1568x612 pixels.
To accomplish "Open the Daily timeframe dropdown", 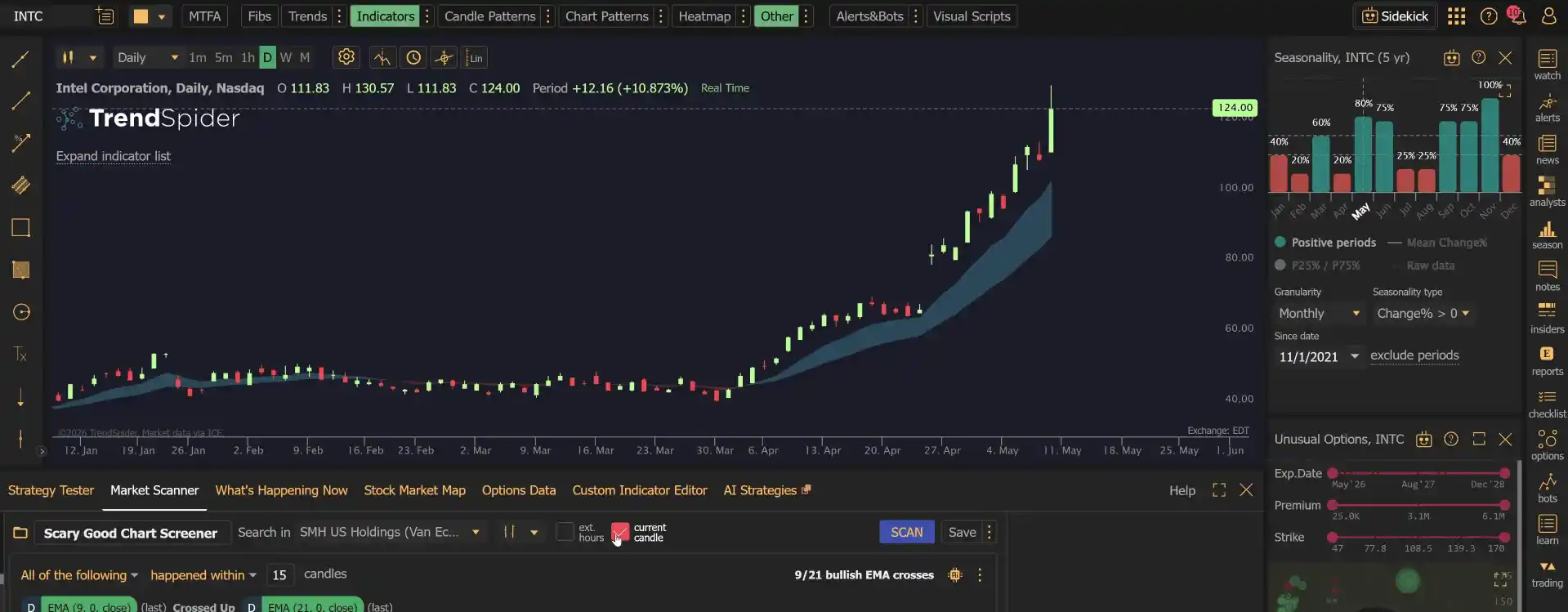I will click(x=147, y=57).
